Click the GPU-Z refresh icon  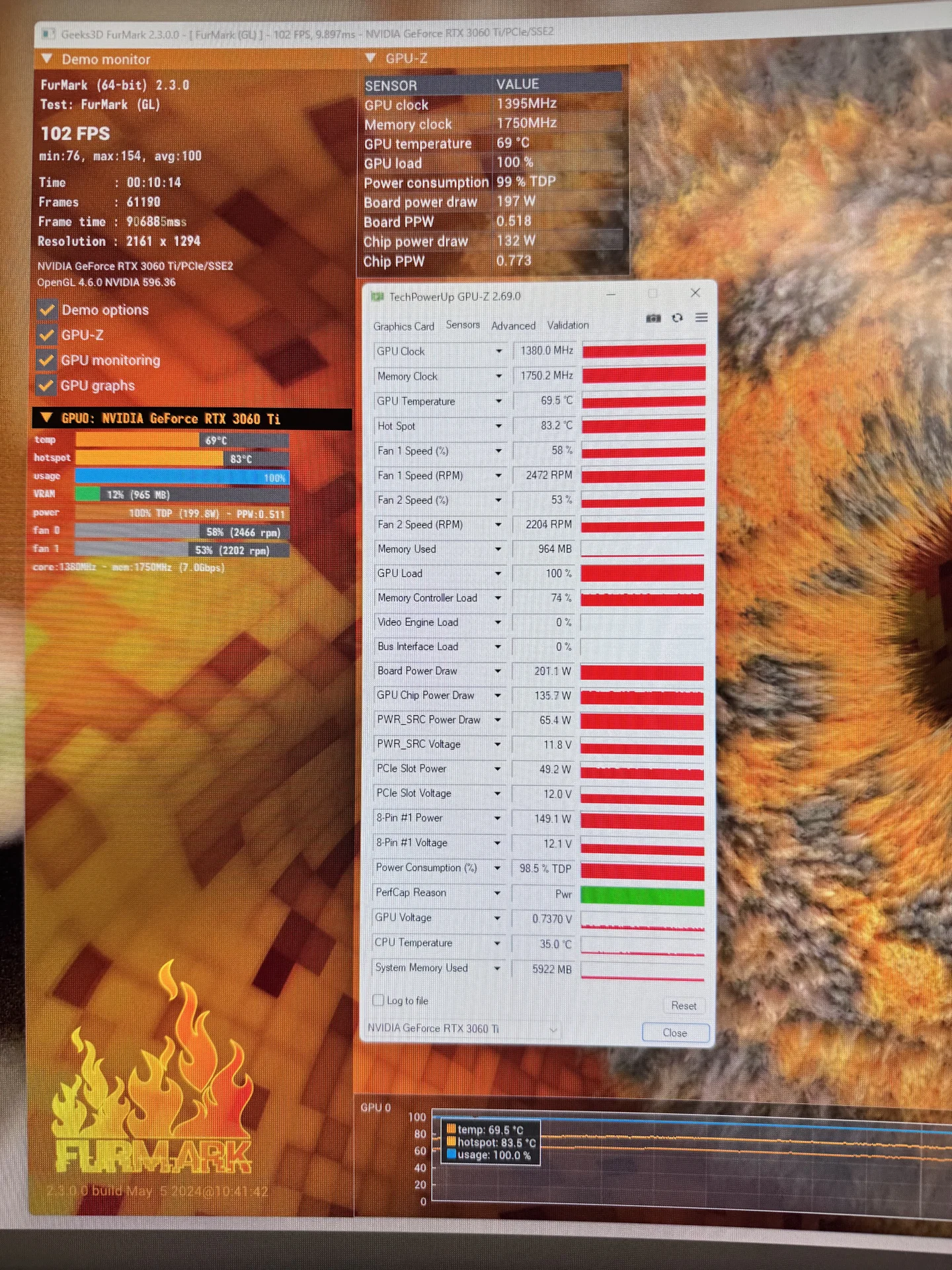point(677,318)
